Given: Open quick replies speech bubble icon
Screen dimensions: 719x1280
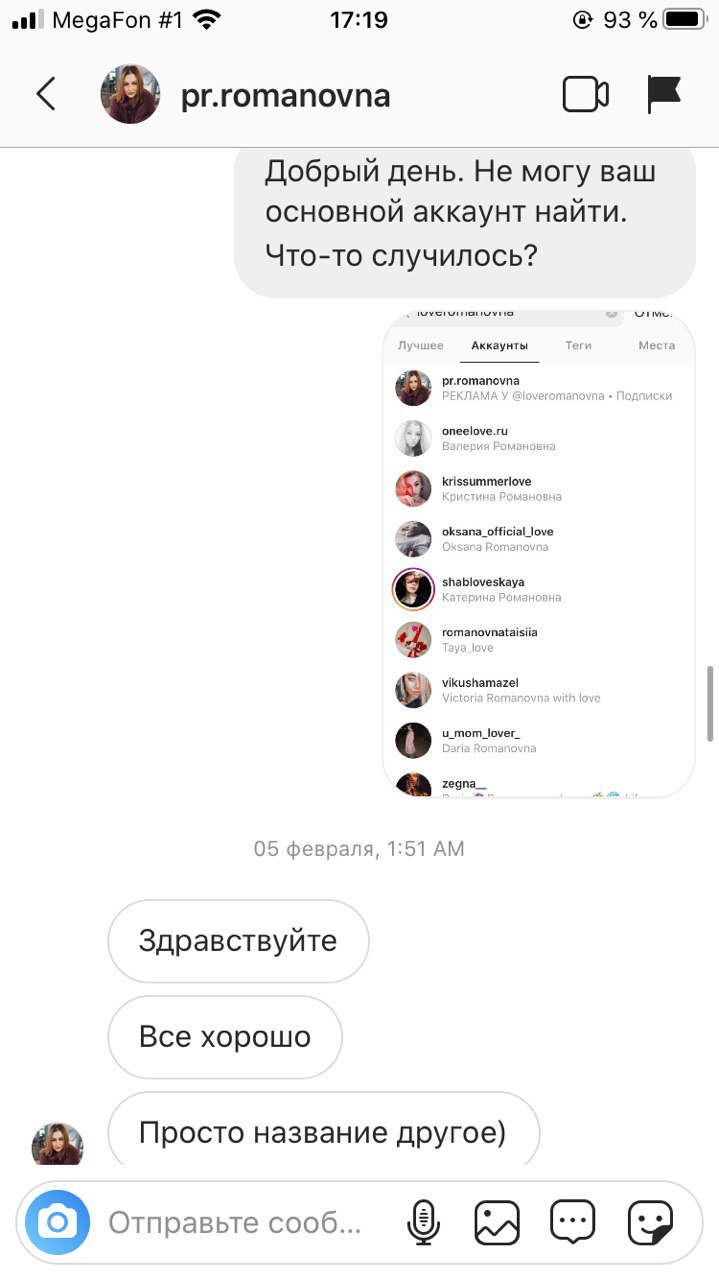Looking at the screenshot, I should click(x=573, y=1222).
